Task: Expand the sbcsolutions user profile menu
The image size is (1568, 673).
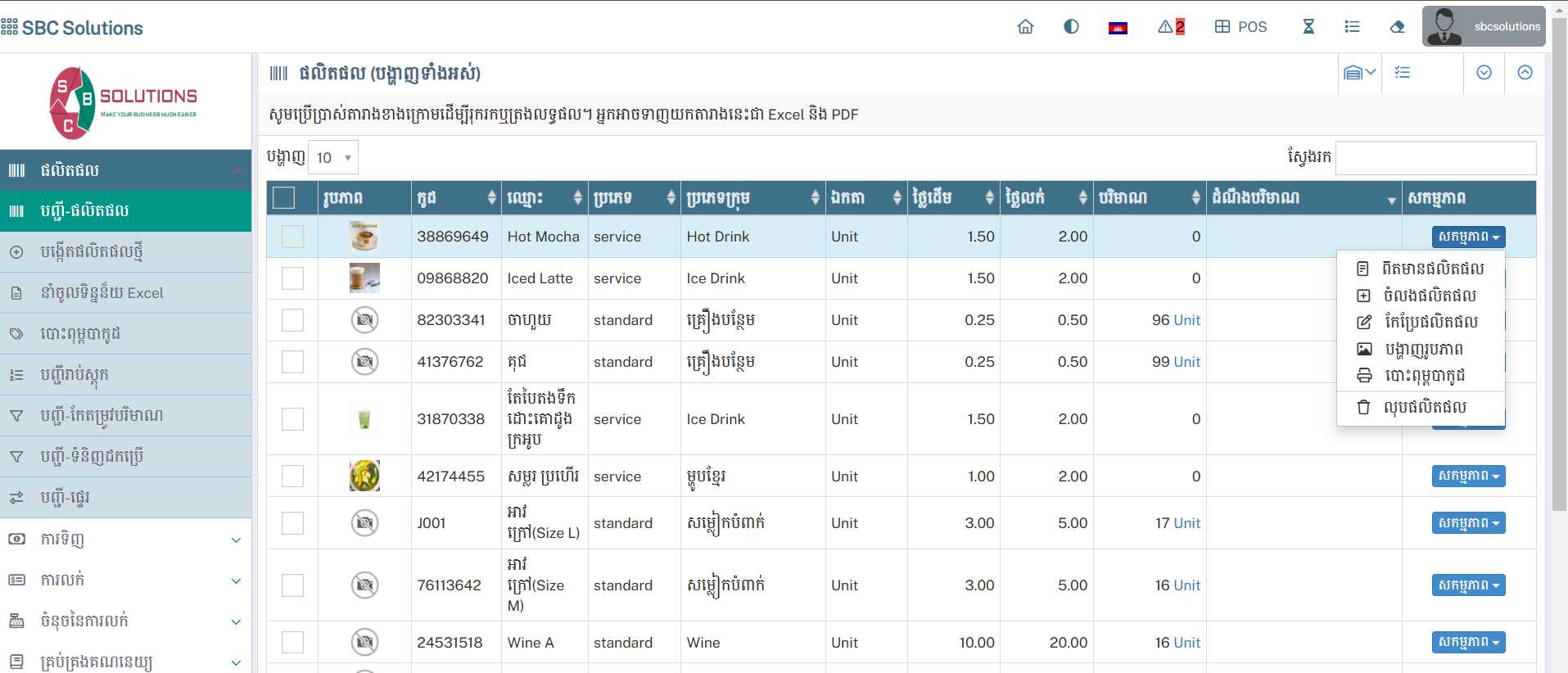Action: coord(1484,27)
